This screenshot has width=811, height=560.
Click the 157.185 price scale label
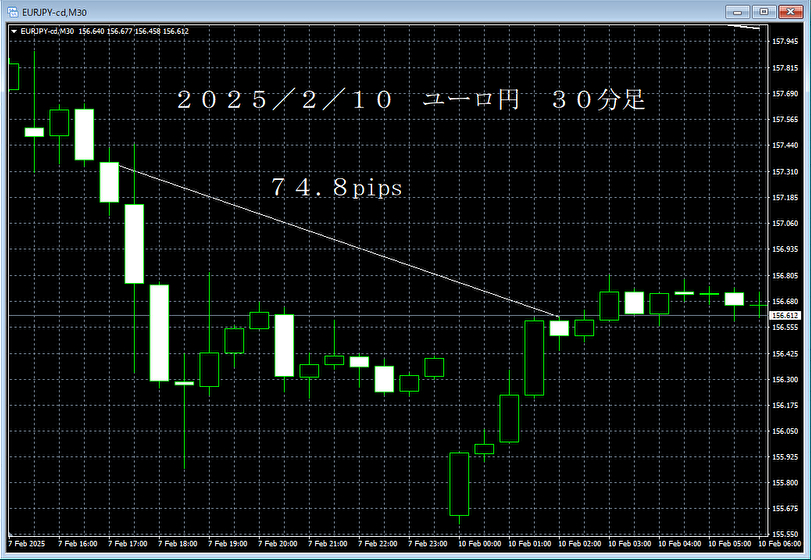[x=785, y=198]
